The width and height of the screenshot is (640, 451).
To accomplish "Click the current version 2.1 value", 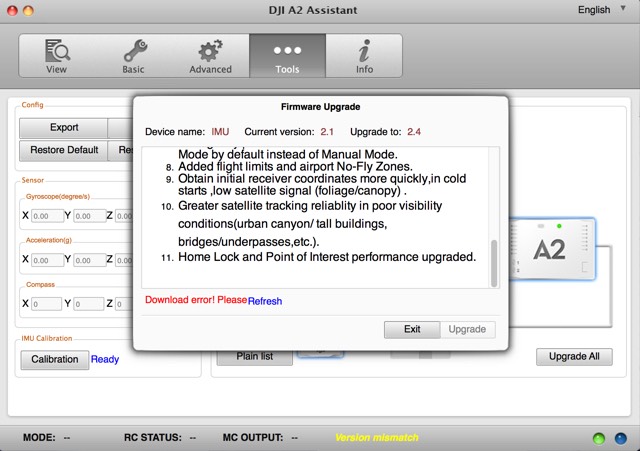I will 327,132.
